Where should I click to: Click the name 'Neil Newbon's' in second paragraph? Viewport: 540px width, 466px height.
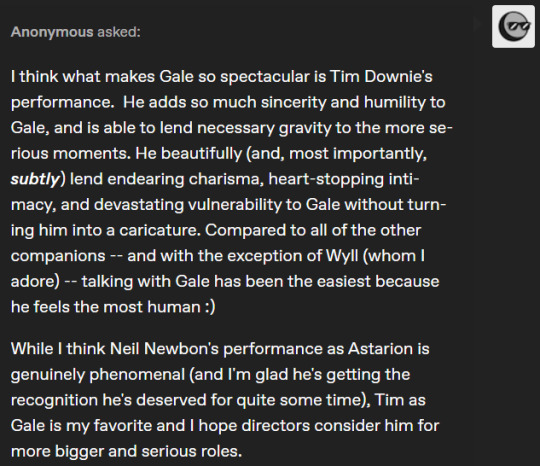coord(164,349)
